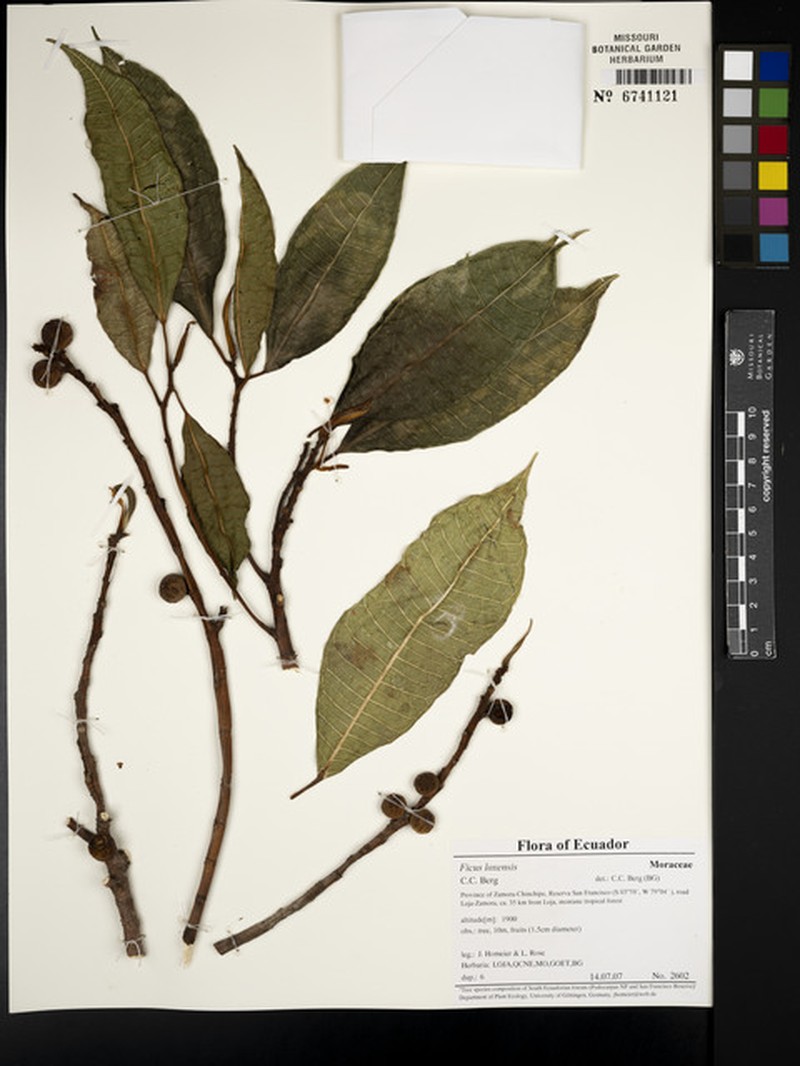Viewport: 800px width, 1066px height.
Task: Click the '10' mark on the ruler
Action: [x=752, y=412]
